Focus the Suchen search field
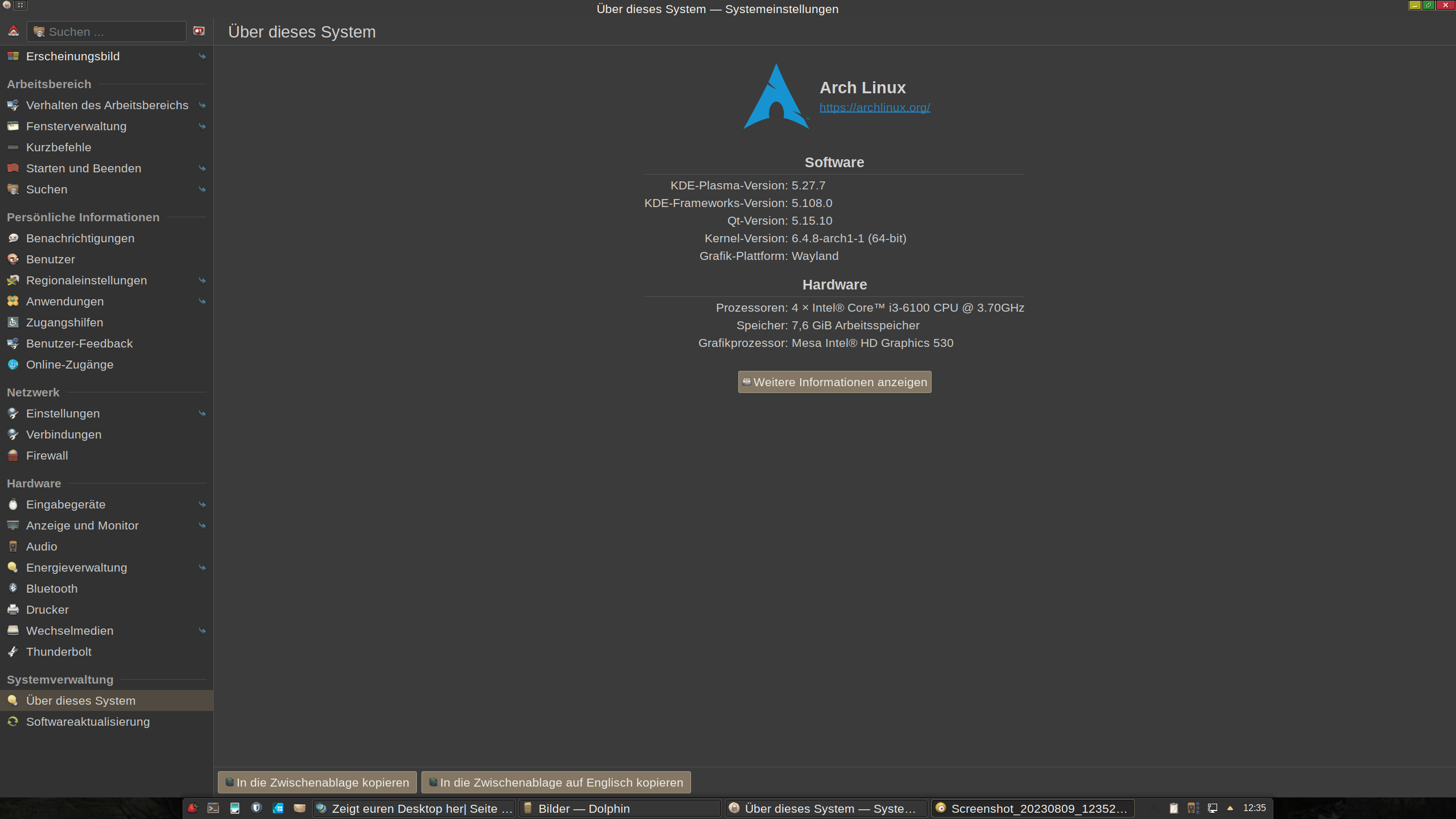Image resolution: width=1456 pixels, height=819 pixels. coord(114,32)
